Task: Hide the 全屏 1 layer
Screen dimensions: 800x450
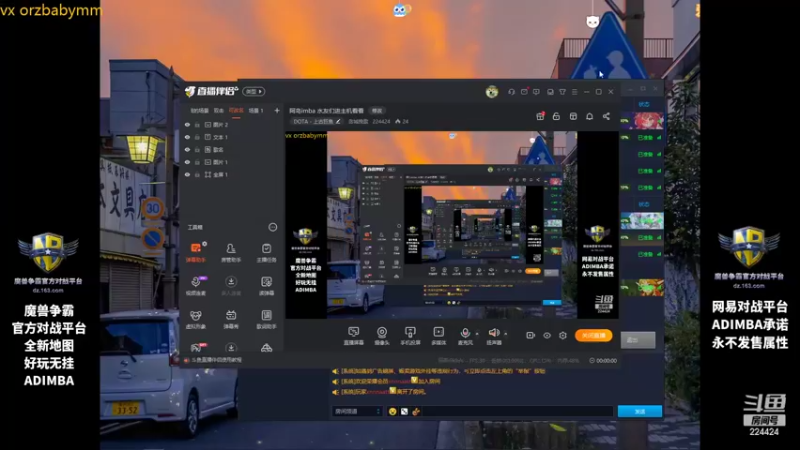Action: tap(187, 174)
